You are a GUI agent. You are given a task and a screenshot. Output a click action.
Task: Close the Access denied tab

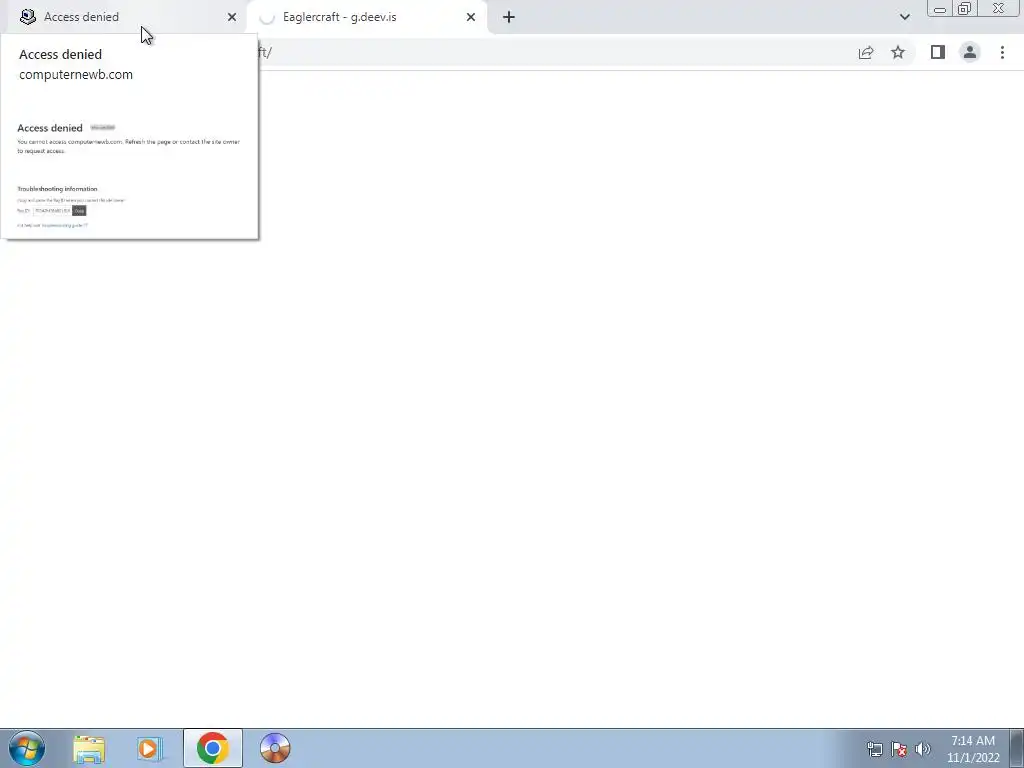232,17
